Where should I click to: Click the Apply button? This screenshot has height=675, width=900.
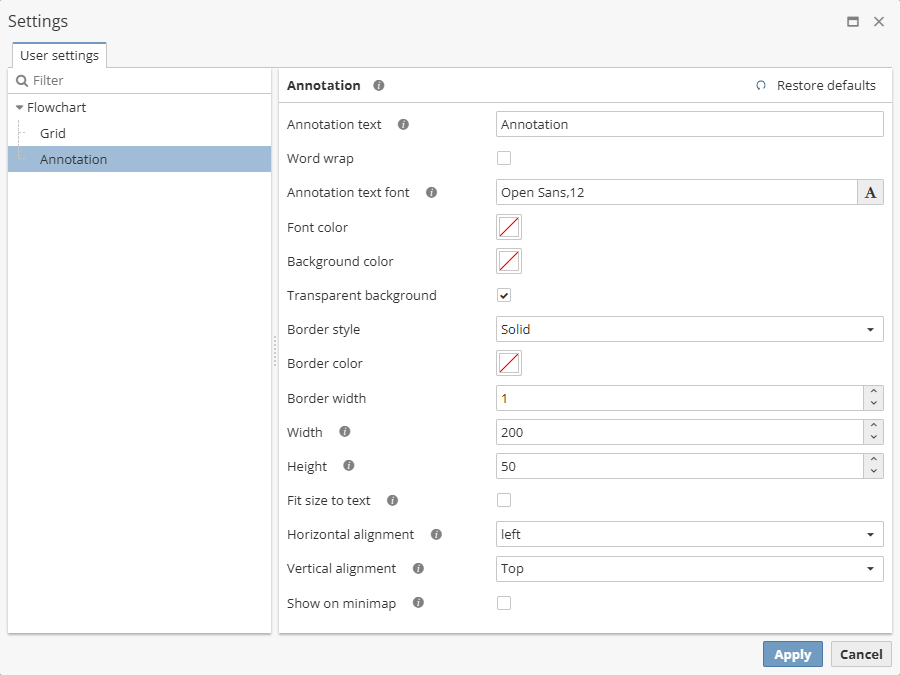click(792, 654)
